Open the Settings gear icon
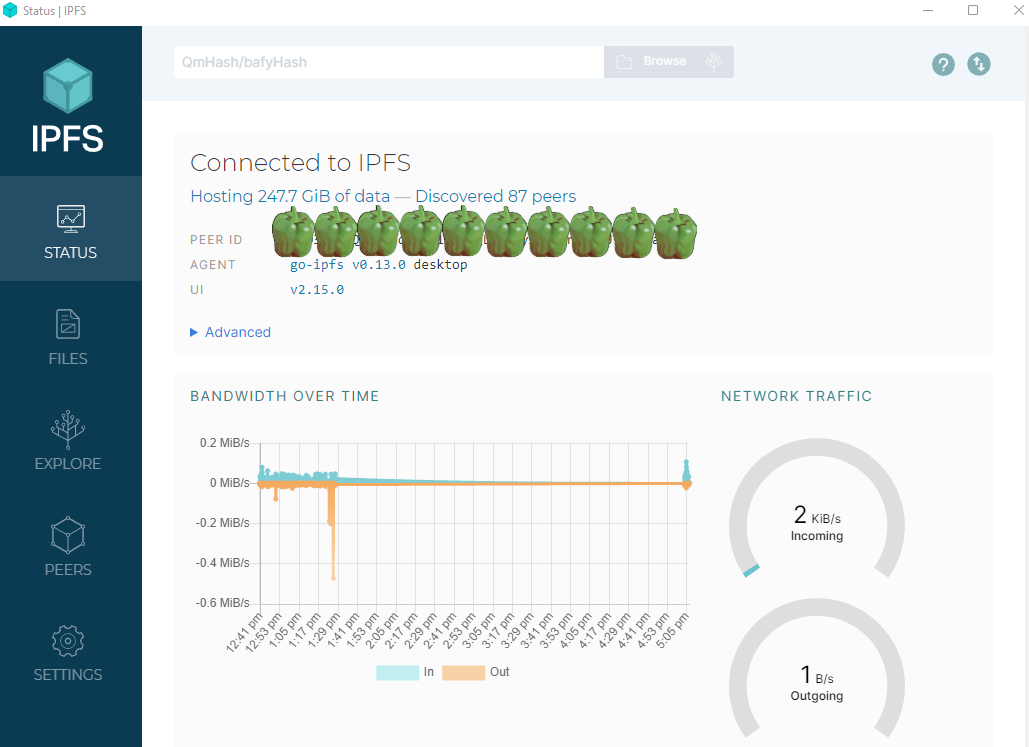The height and width of the screenshot is (747, 1029). pyautogui.click(x=68, y=641)
